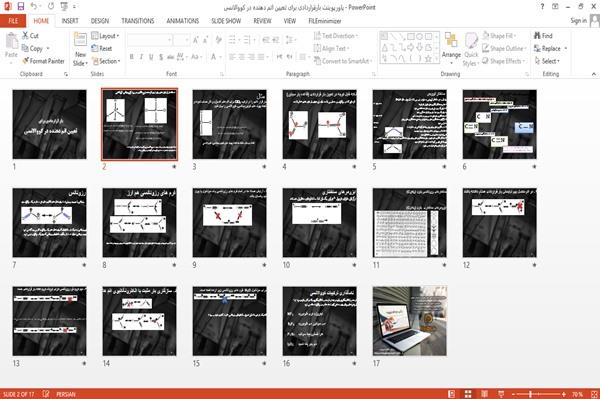Image resolution: width=600 pixels, height=399 pixels.
Task: Click the Save icon in quick access toolbar
Action: click(21, 6)
